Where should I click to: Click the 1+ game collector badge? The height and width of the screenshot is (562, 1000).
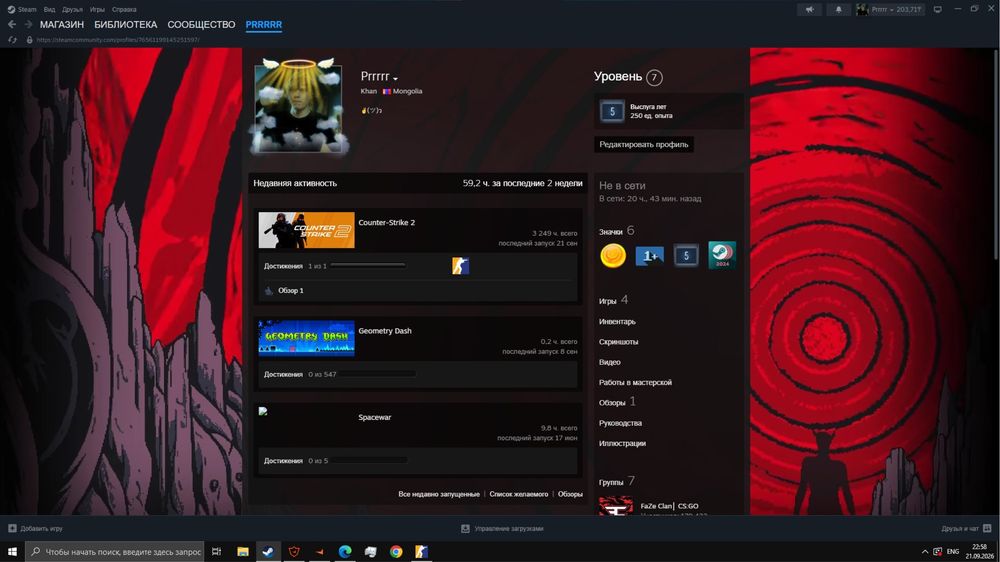tap(649, 256)
